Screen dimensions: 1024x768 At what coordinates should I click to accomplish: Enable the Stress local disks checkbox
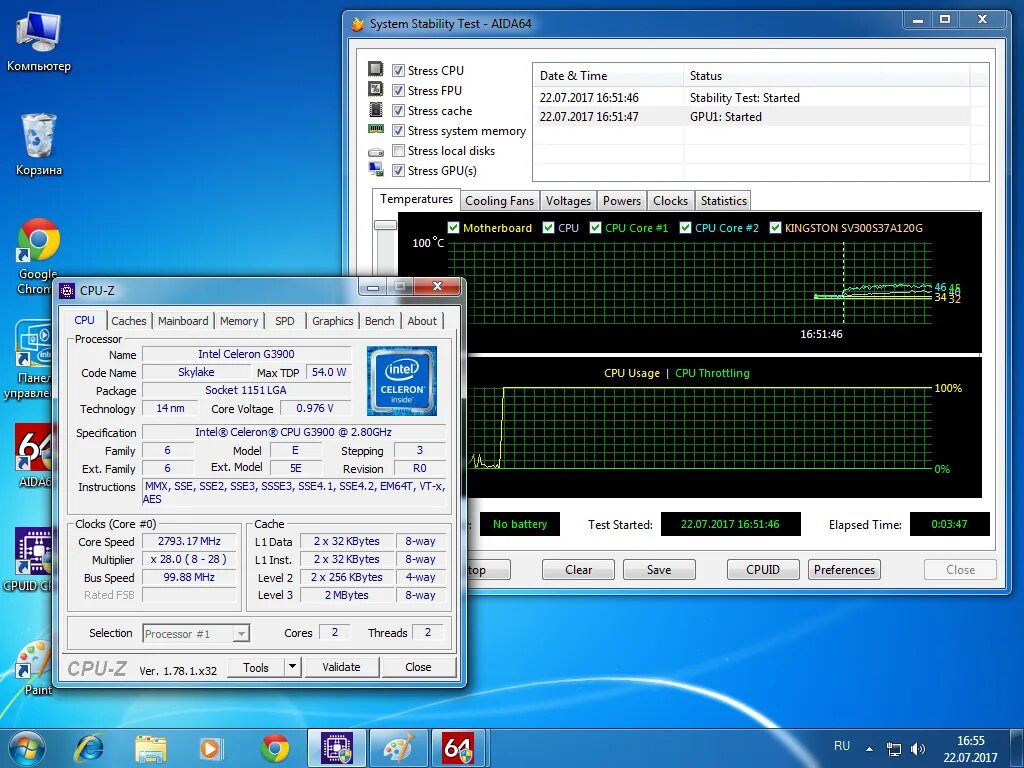(x=398, y=151)
